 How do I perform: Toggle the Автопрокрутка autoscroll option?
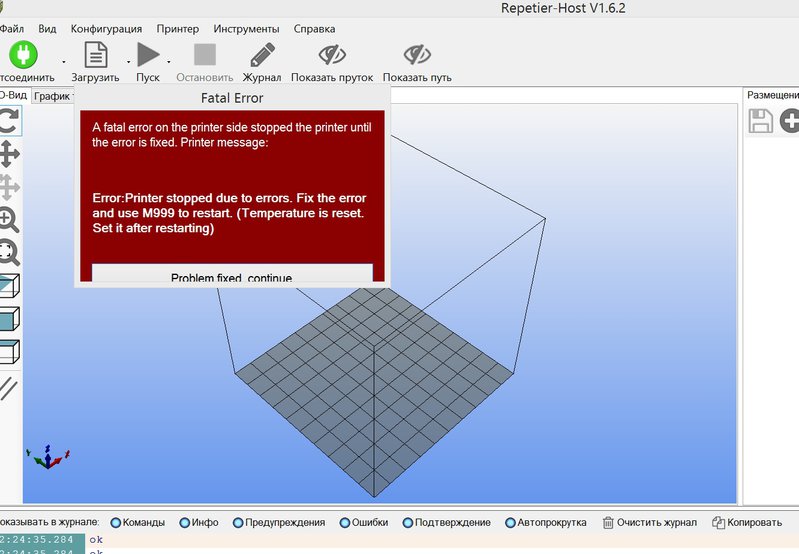[x=512, y=522]
